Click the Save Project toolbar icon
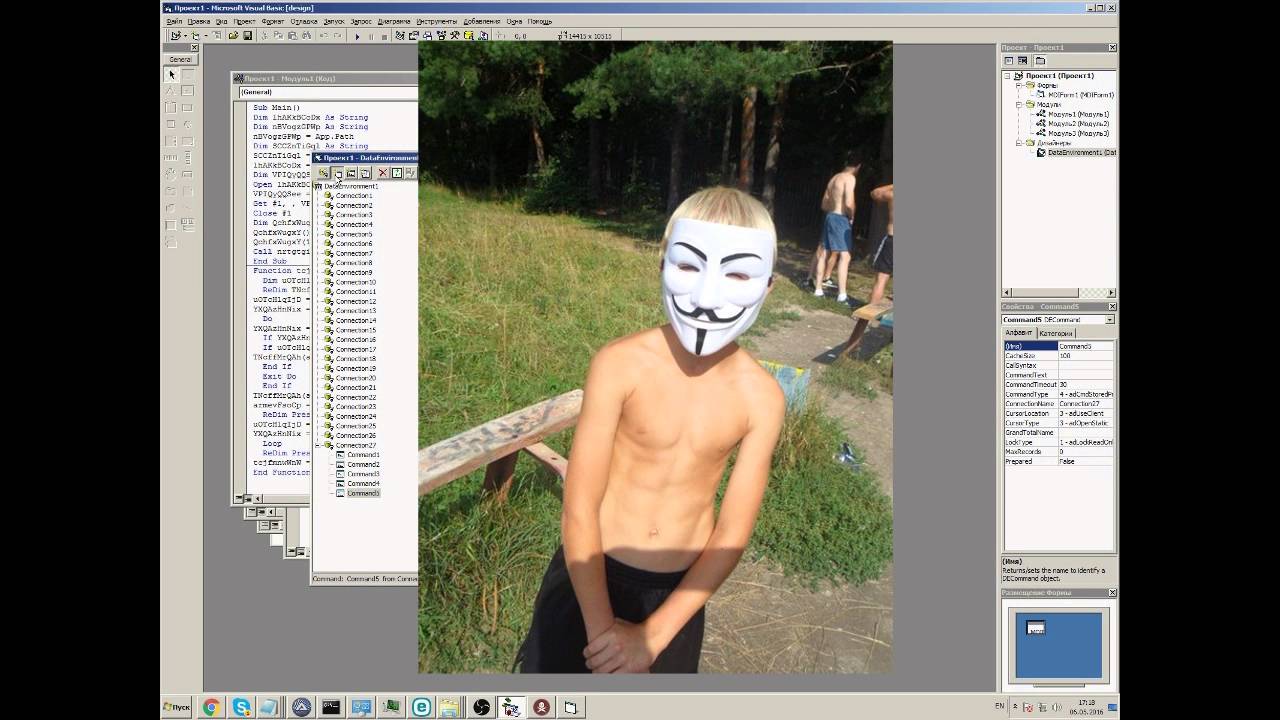 pos(247,36)
